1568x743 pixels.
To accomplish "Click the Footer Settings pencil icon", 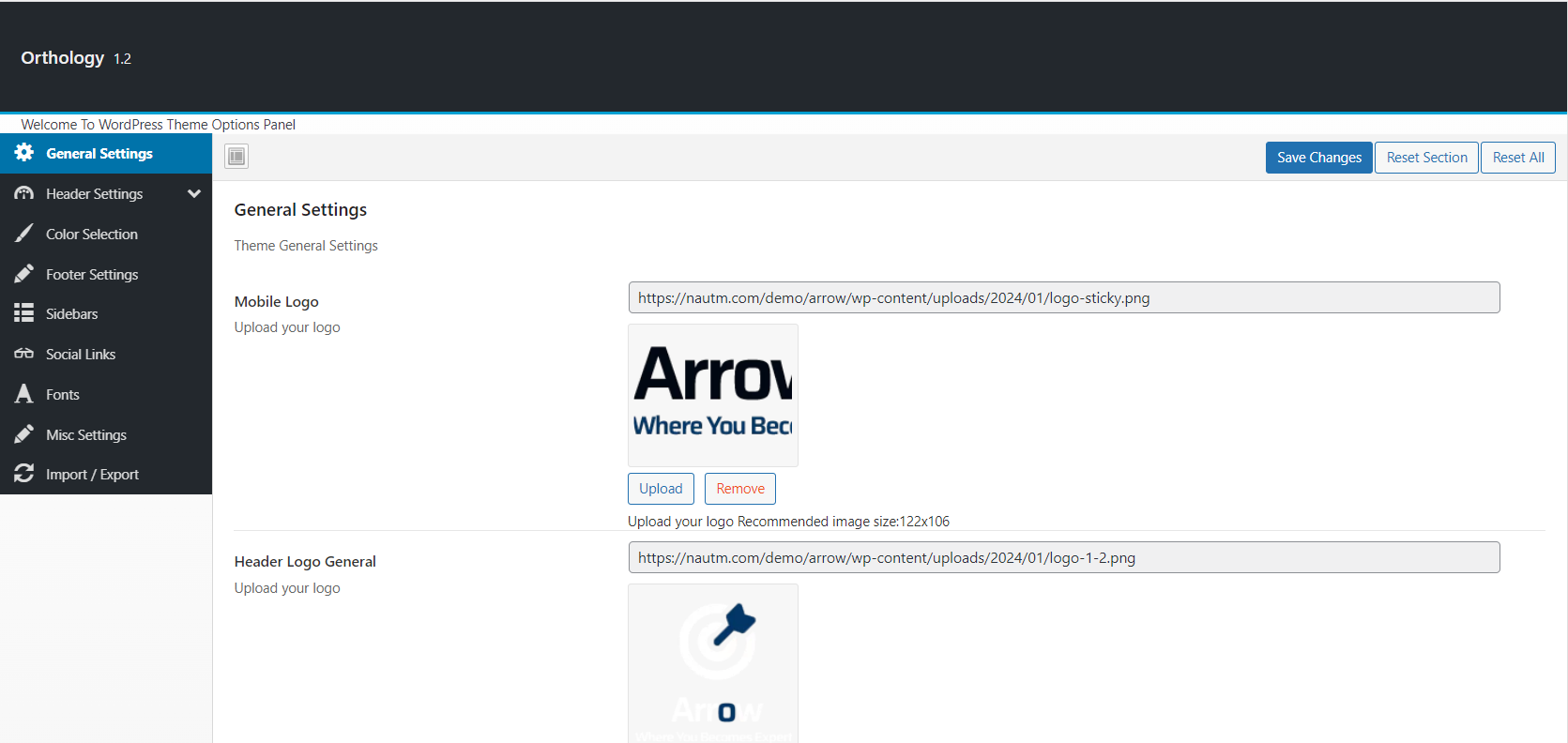I will point(24,274).
